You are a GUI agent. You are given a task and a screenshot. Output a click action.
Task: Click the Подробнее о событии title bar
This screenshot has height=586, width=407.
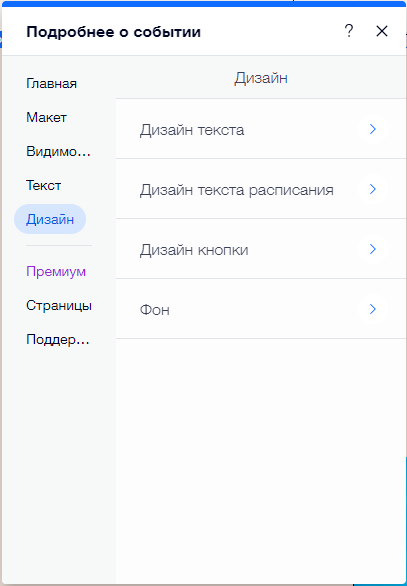114,32
